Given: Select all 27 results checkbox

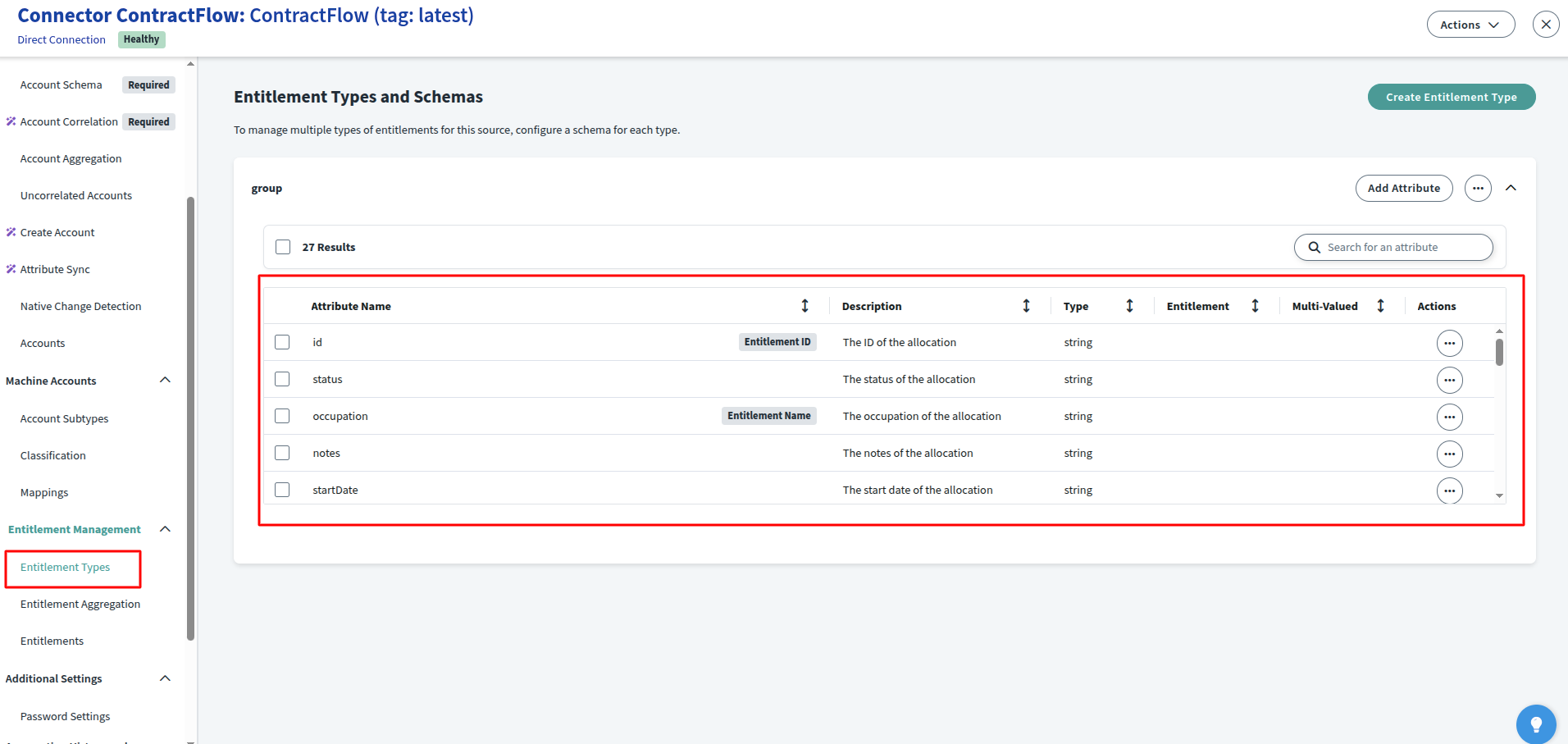Looking at the screenshot, I should pyautogui.click(x=283, y=247).
